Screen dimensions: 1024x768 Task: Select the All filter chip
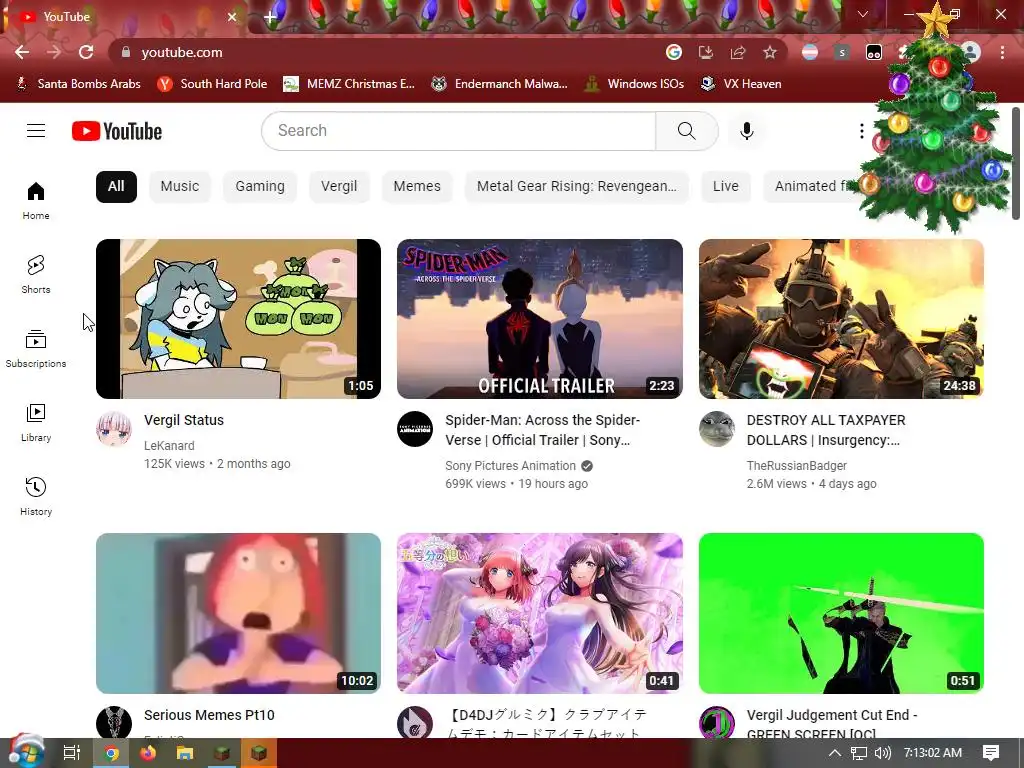[x=116, y=187]
